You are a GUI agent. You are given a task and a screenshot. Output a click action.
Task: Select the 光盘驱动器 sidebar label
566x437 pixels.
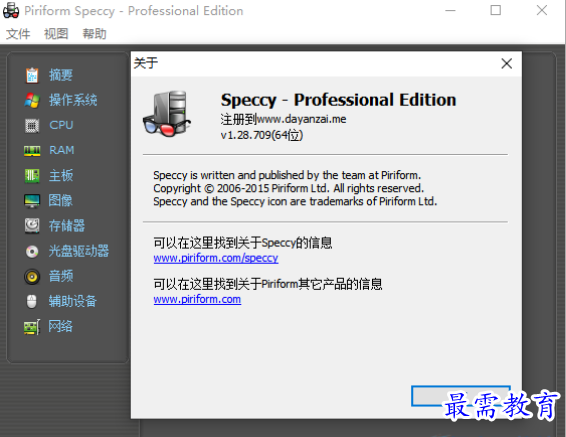[x=79, y=251]
